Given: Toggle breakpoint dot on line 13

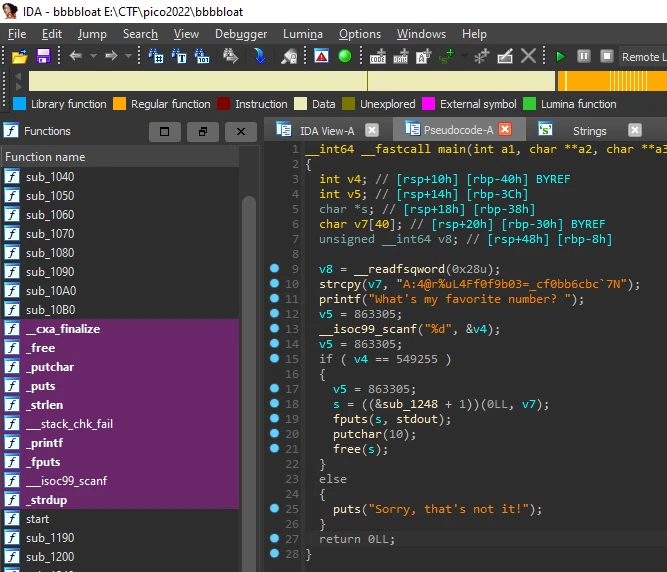Looking at the screenshot, I should pyautogui.click(x=274, y=328).
